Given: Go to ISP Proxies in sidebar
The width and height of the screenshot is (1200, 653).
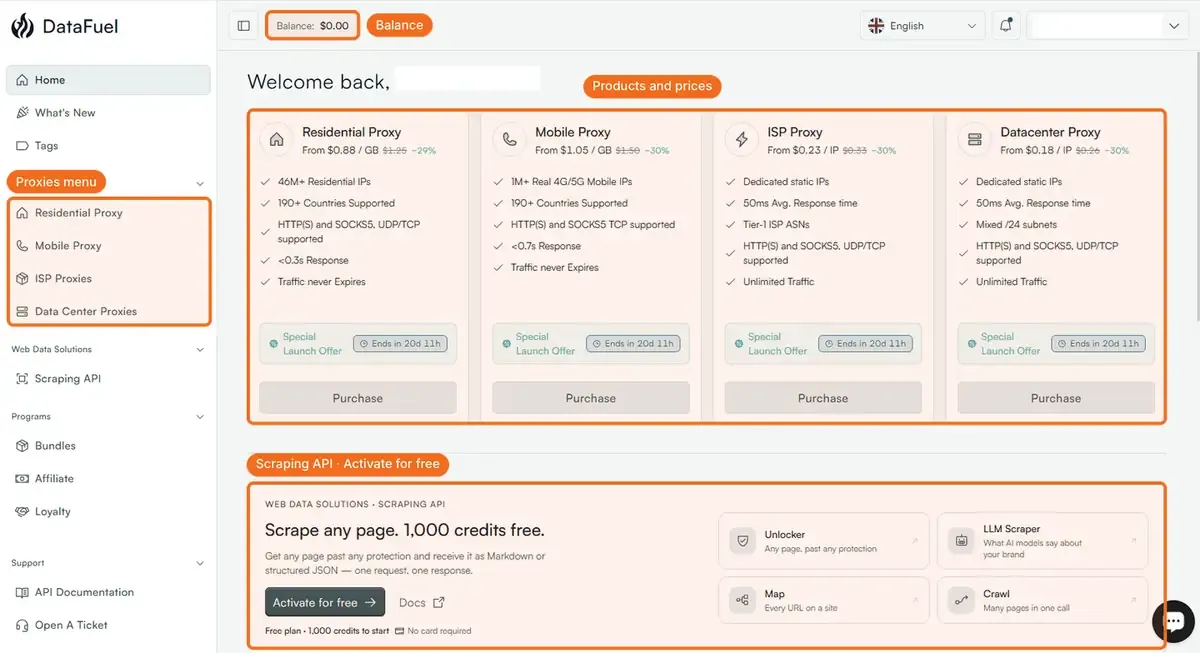Looking at the screenshot, I should click(108, 279).
